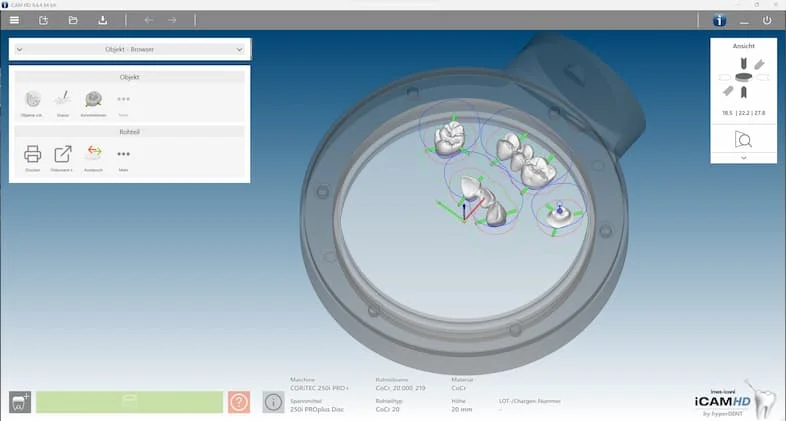Click the export icon under Rohteil
The width and height of the screenshot is (786, 421).
tap(63, 153)
